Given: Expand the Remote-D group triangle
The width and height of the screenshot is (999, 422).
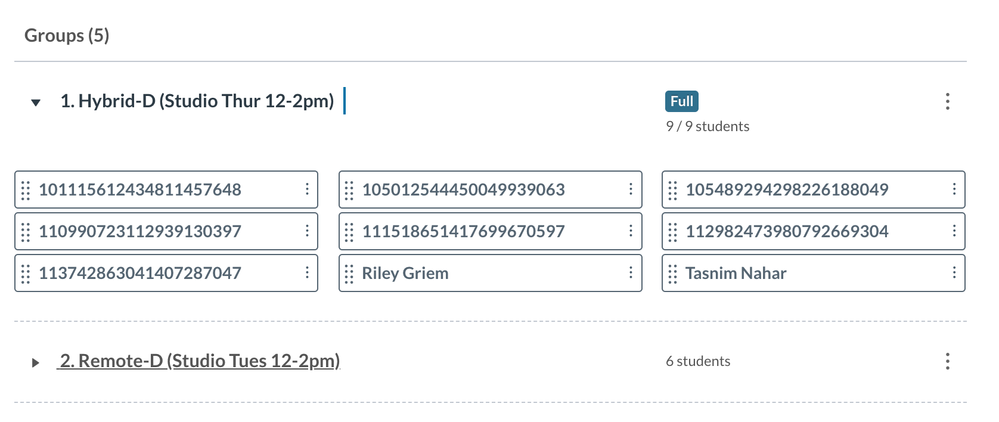Looking at the screenshot, I should [36, 362].
